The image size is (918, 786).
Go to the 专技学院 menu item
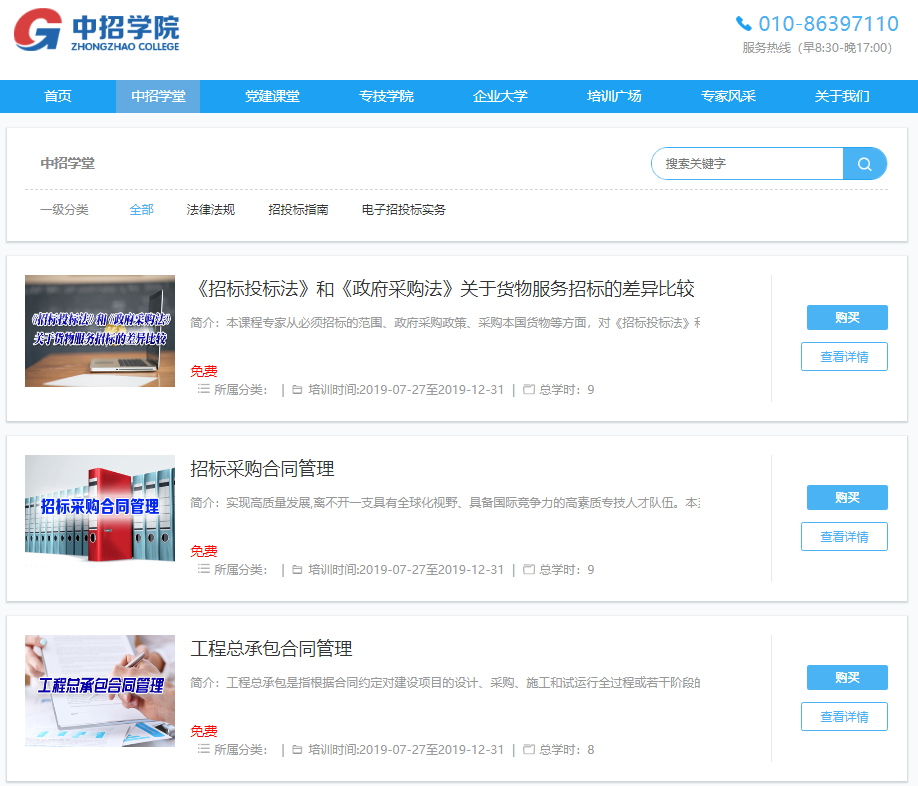(386, 97)
